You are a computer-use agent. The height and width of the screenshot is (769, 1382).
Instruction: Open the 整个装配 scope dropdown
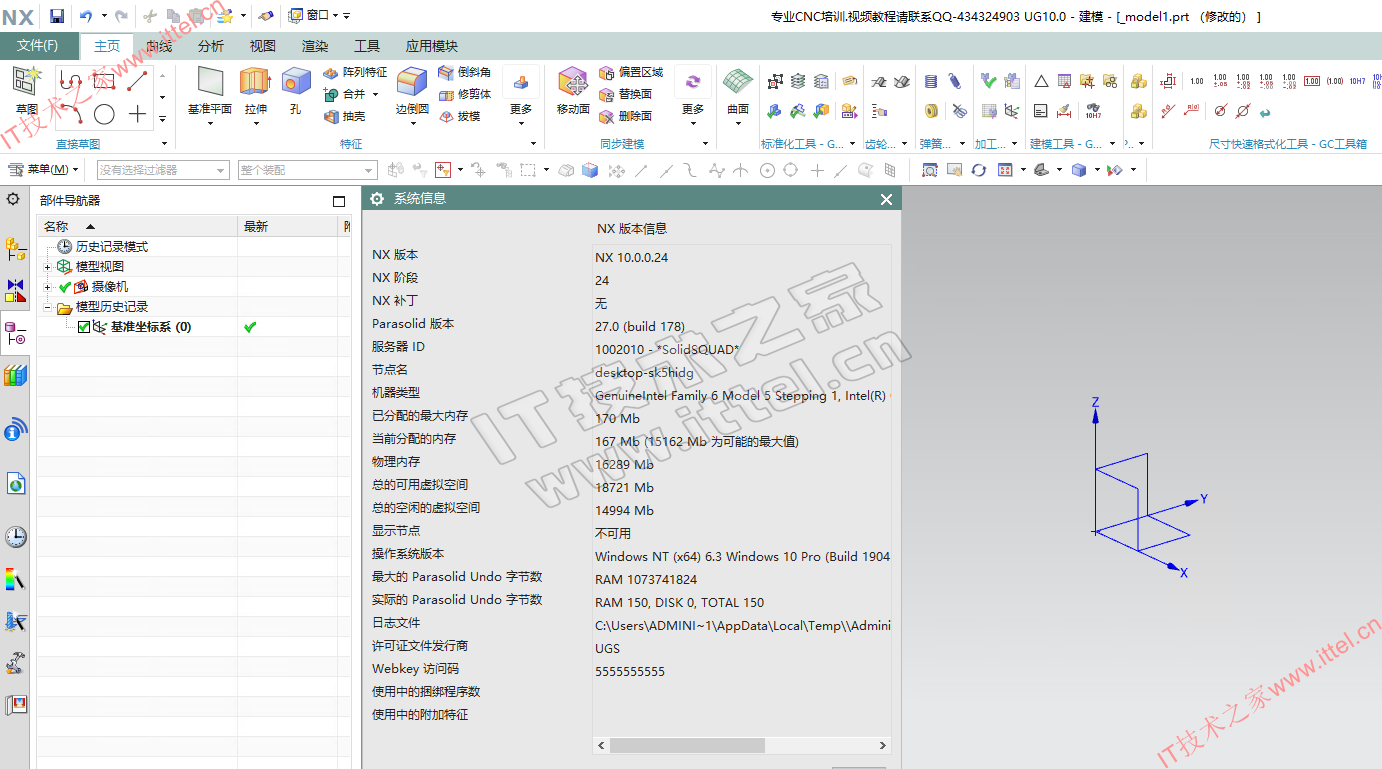(307, 170)
